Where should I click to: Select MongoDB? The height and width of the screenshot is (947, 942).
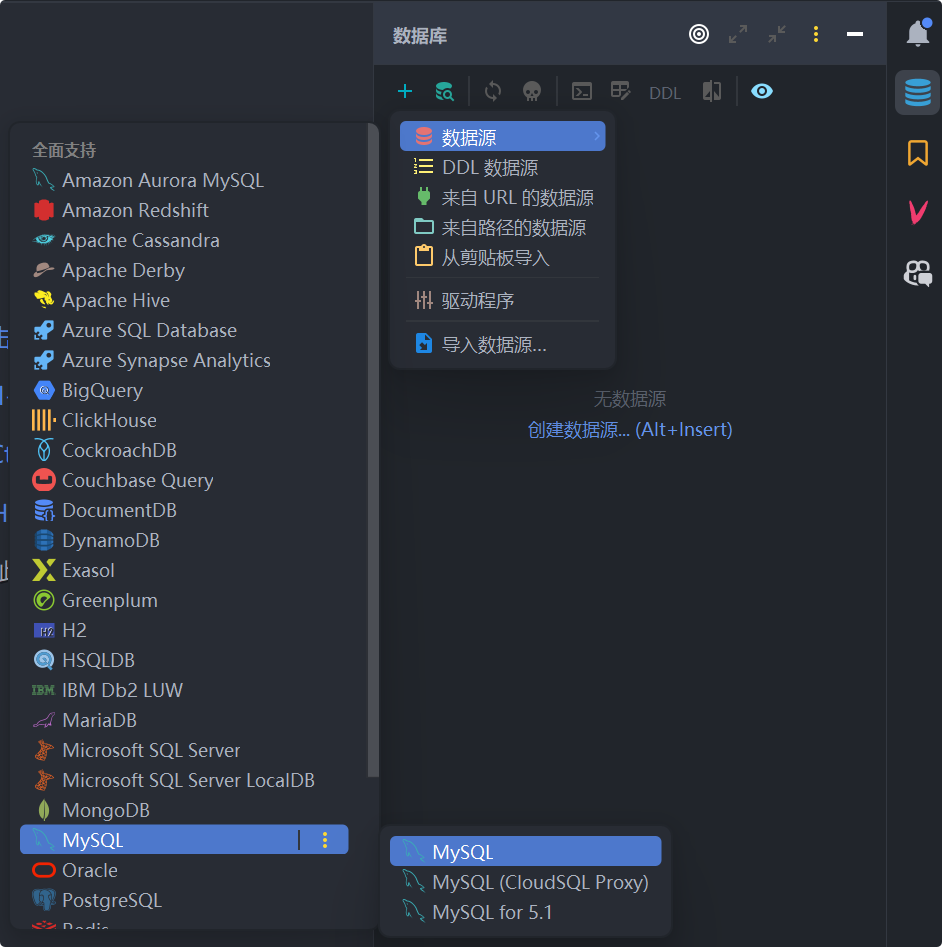(x=184, y=810)
